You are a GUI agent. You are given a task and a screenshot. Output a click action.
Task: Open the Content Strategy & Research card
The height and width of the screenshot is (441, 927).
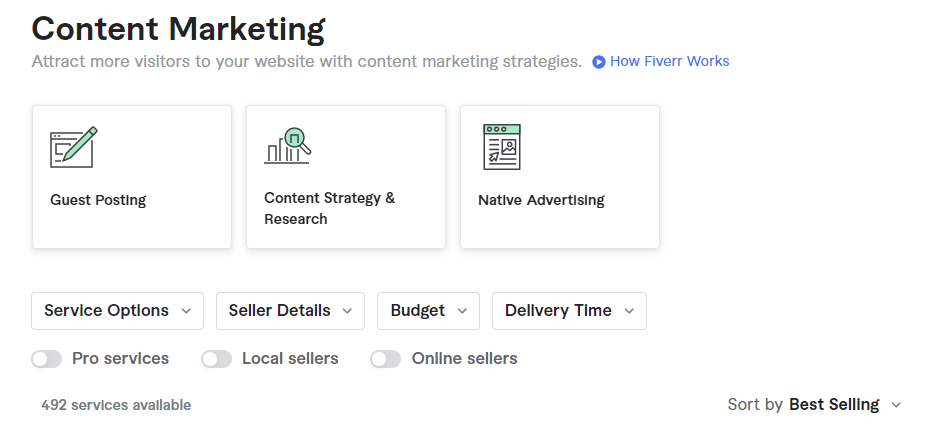pyautogui.click(x=346, y=177)
